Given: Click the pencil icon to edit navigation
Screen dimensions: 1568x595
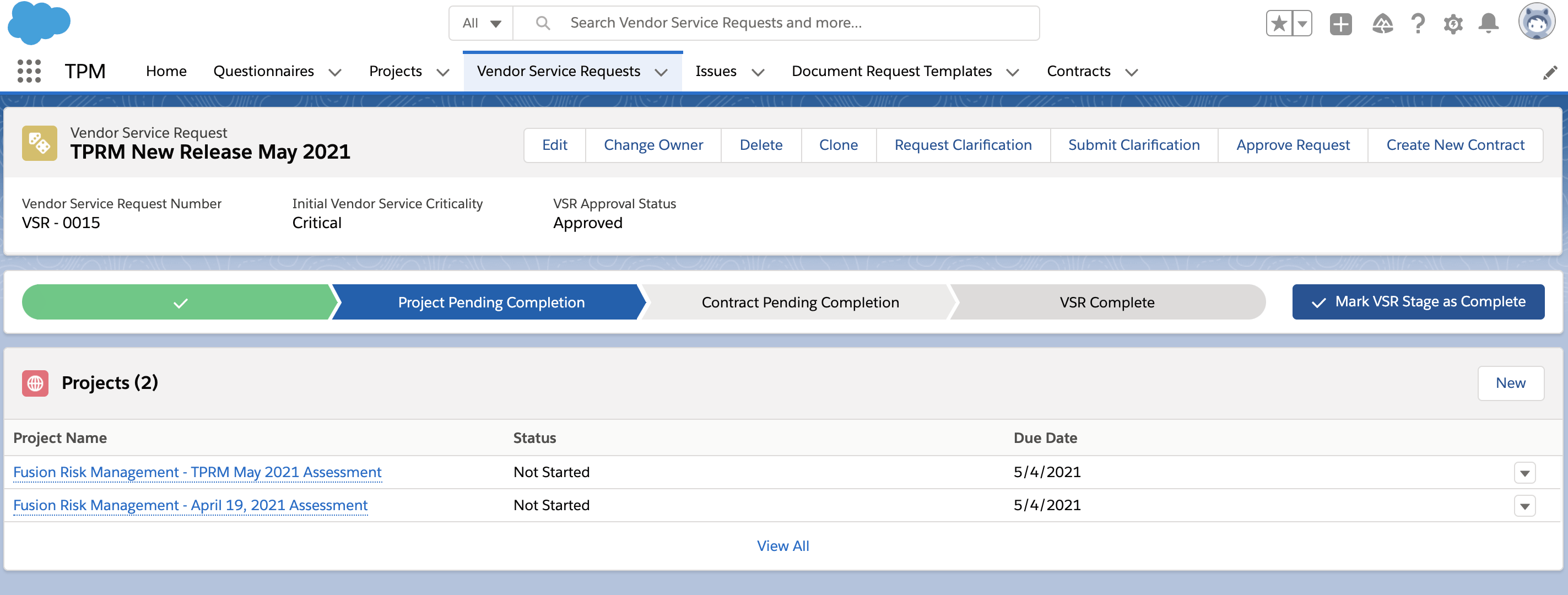Looking at the screenshot, I should pos(1550,72).
